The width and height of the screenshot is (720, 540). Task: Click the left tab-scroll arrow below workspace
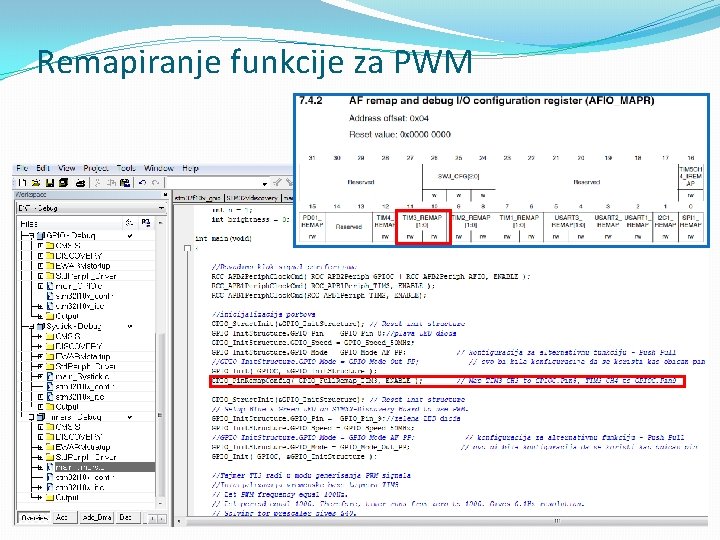tap(152, 518)
